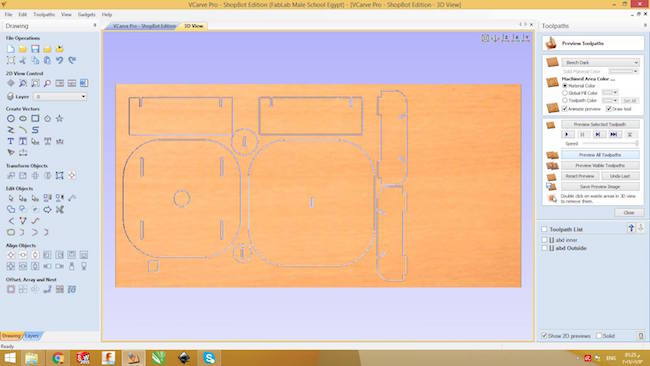Click the Weld Vectors icon
Image resolution: width=650 pixels, height=366 pixels.
tap(11, 209)
